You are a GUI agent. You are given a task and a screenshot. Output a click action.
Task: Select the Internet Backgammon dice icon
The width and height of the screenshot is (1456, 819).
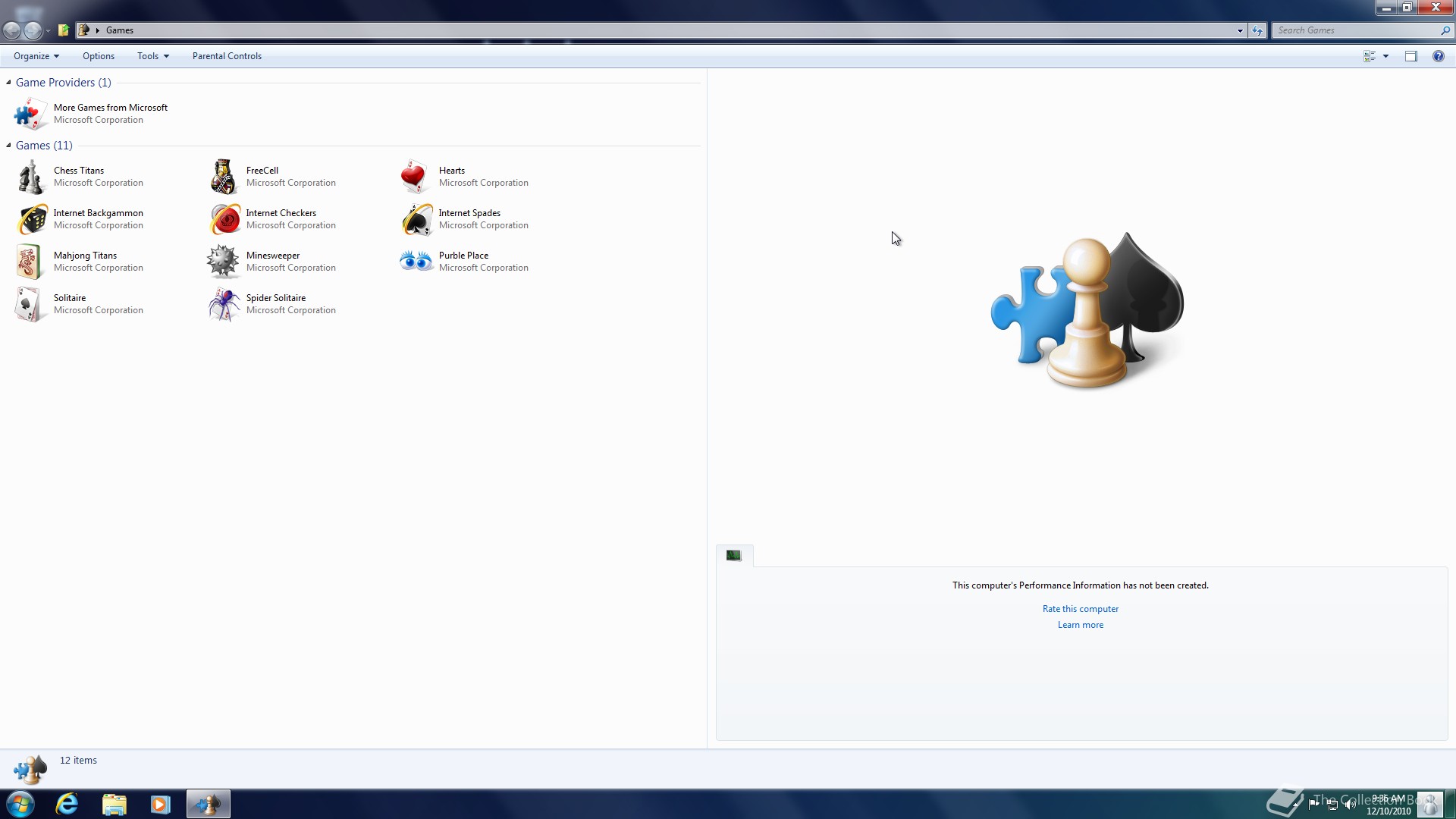(32, 219)
